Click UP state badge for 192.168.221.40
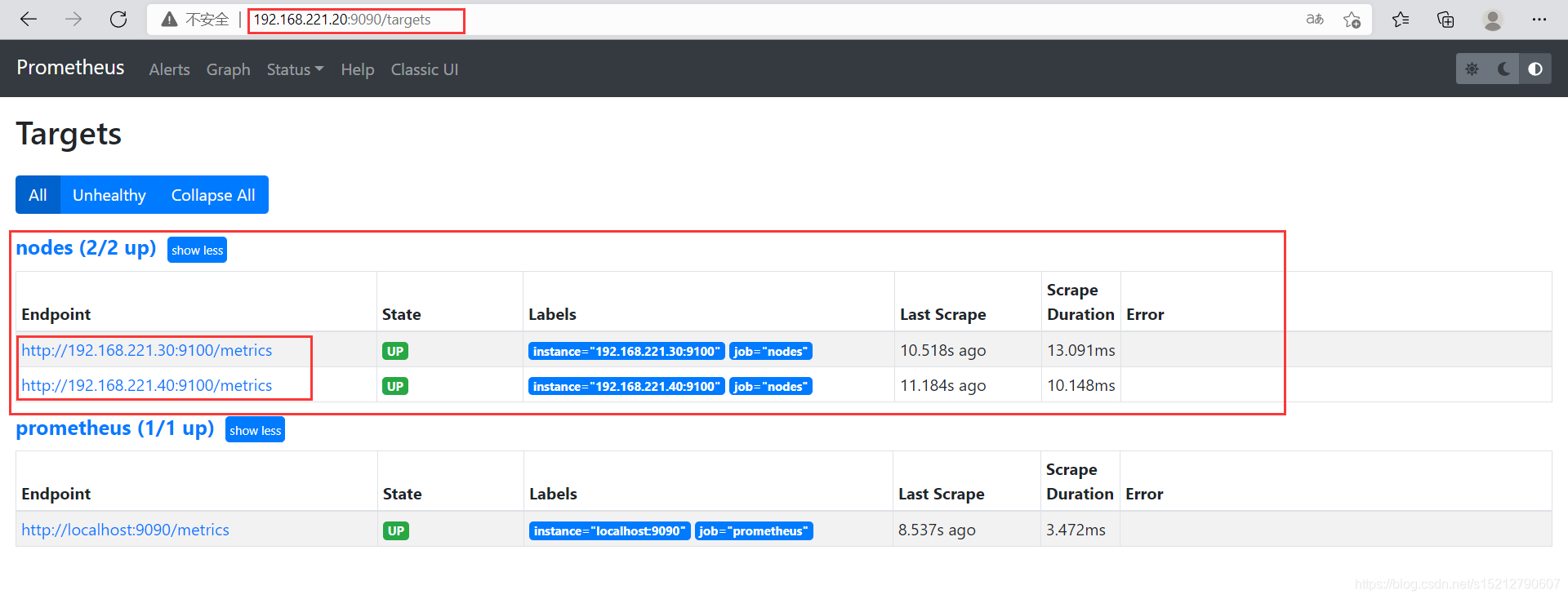 click(395, 387)
